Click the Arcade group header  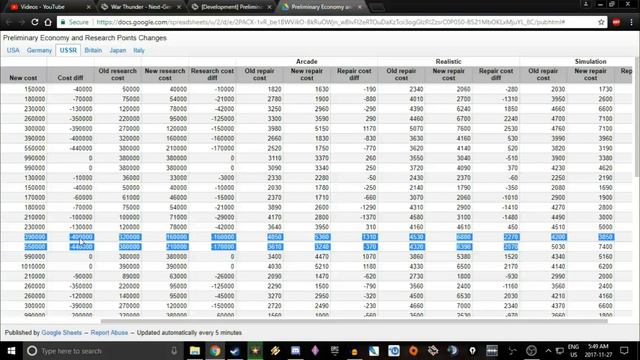(307, 61)
